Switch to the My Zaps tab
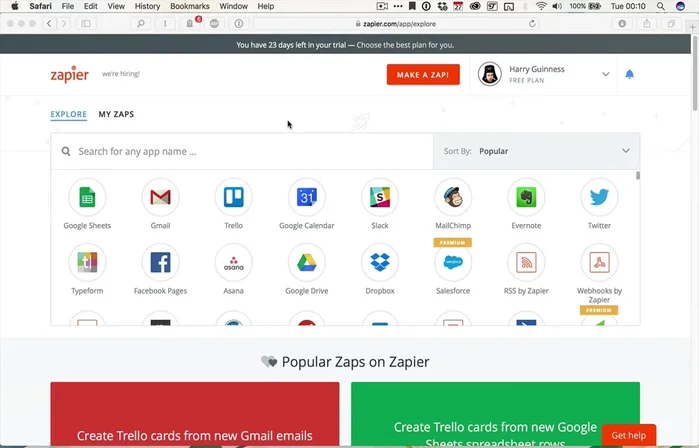The image size is (699, 448). pyautogui.click(x=116, y=114)
